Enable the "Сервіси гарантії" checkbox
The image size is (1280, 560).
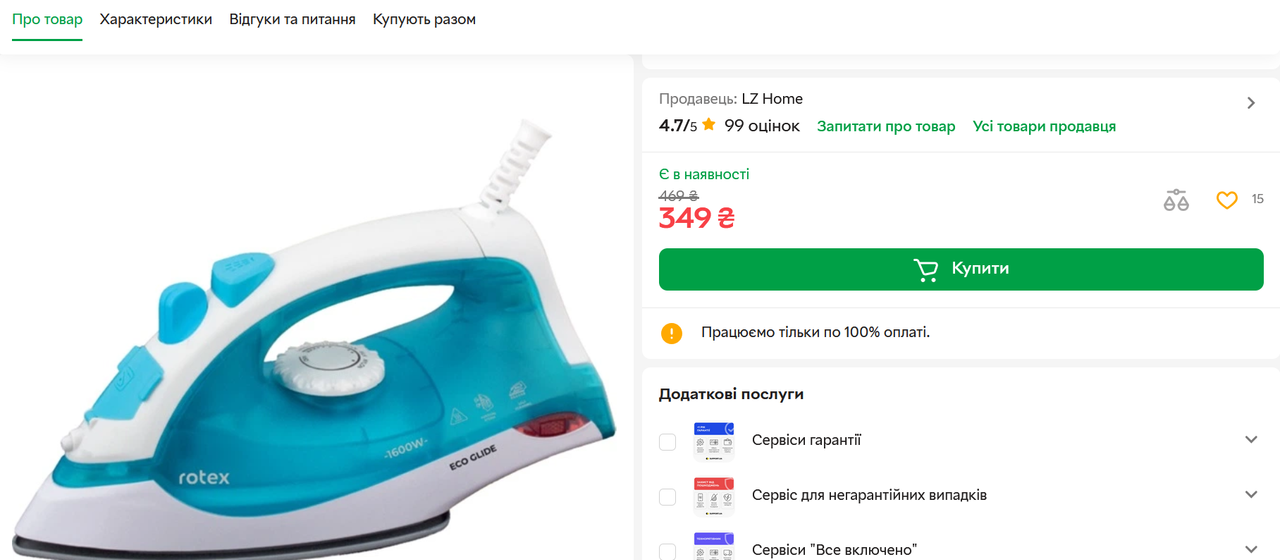668,441
